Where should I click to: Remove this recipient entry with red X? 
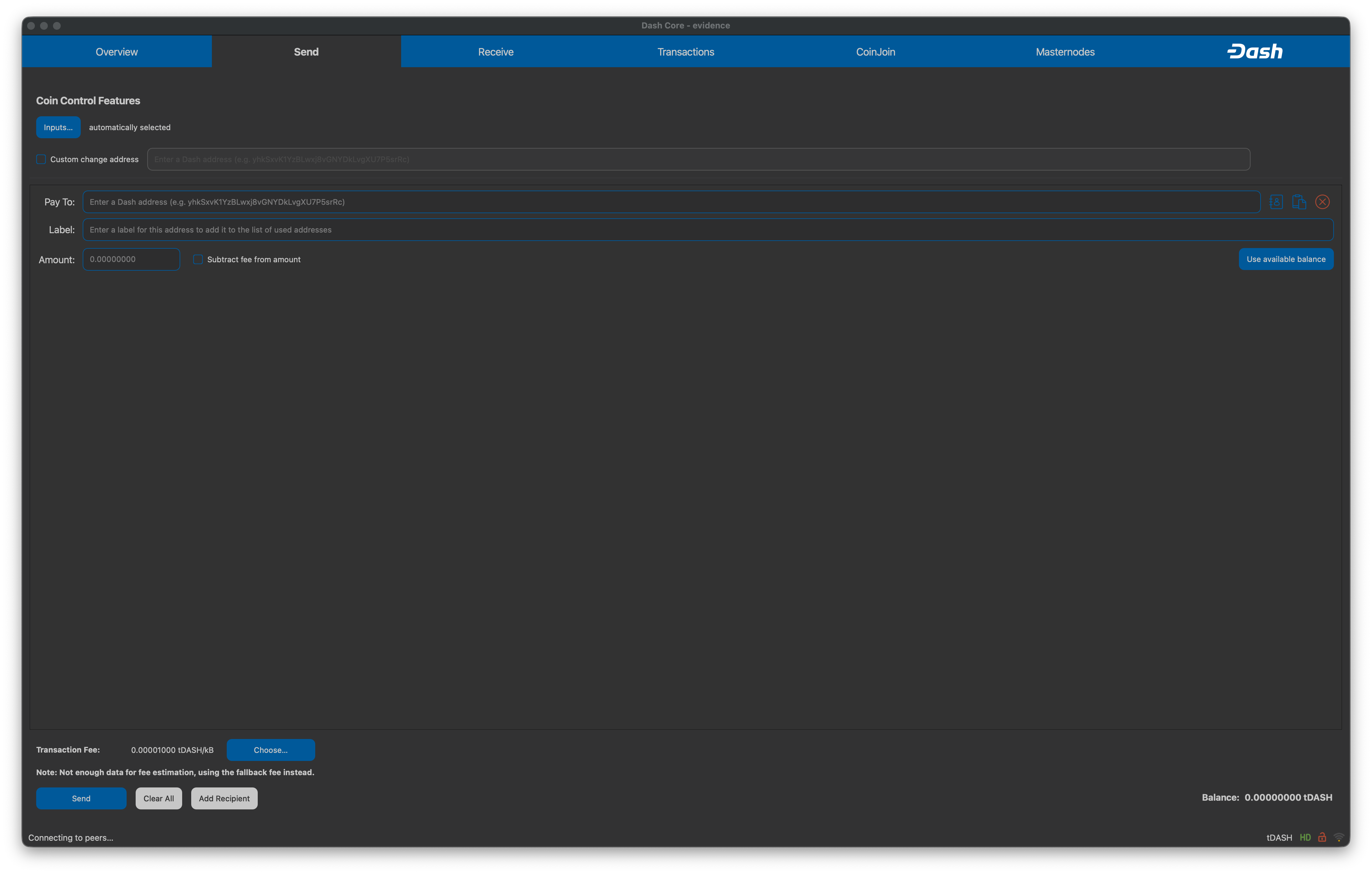click(x=1323, y=202)
